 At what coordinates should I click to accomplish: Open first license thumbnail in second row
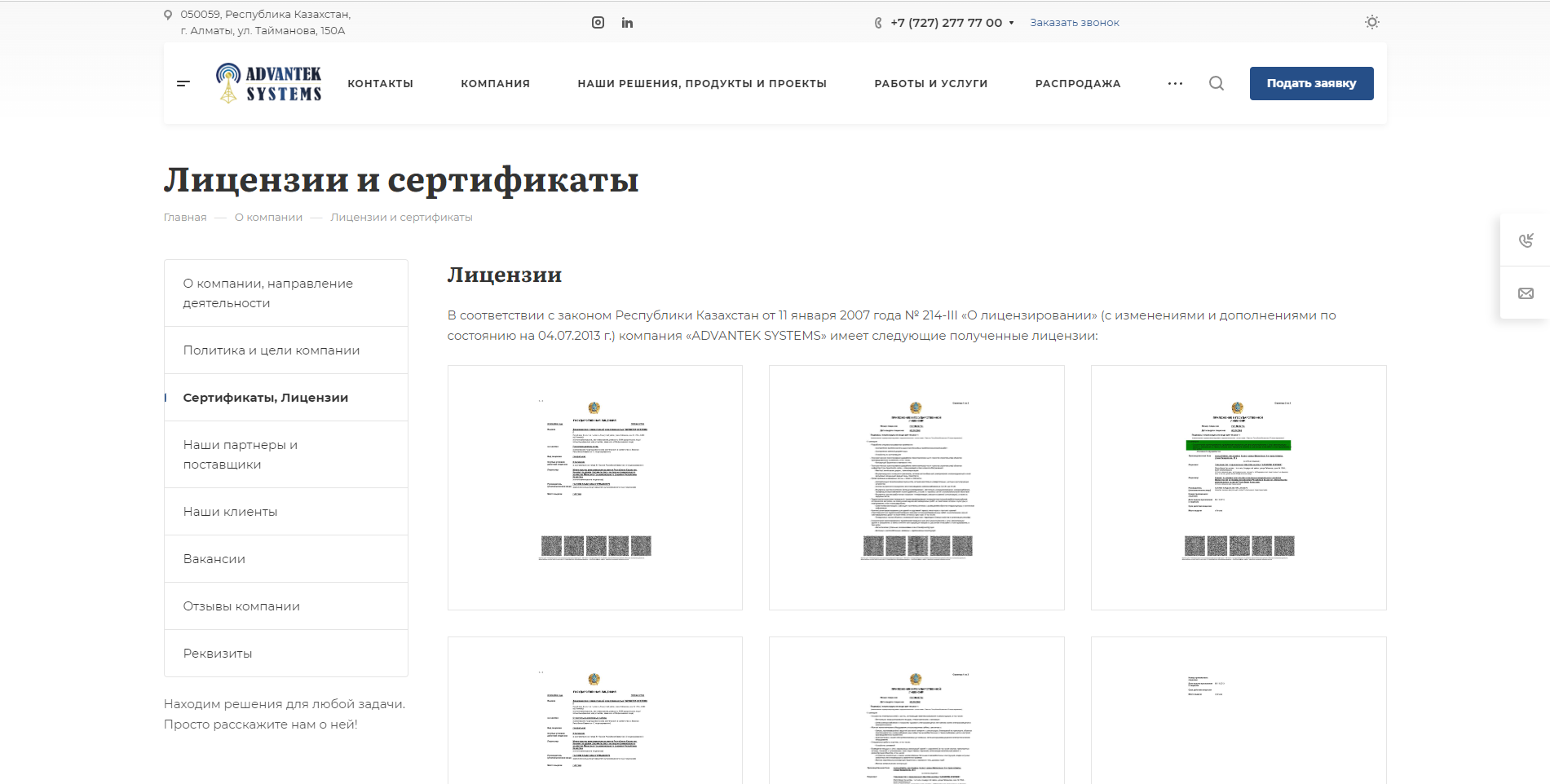tap(595, 711)
